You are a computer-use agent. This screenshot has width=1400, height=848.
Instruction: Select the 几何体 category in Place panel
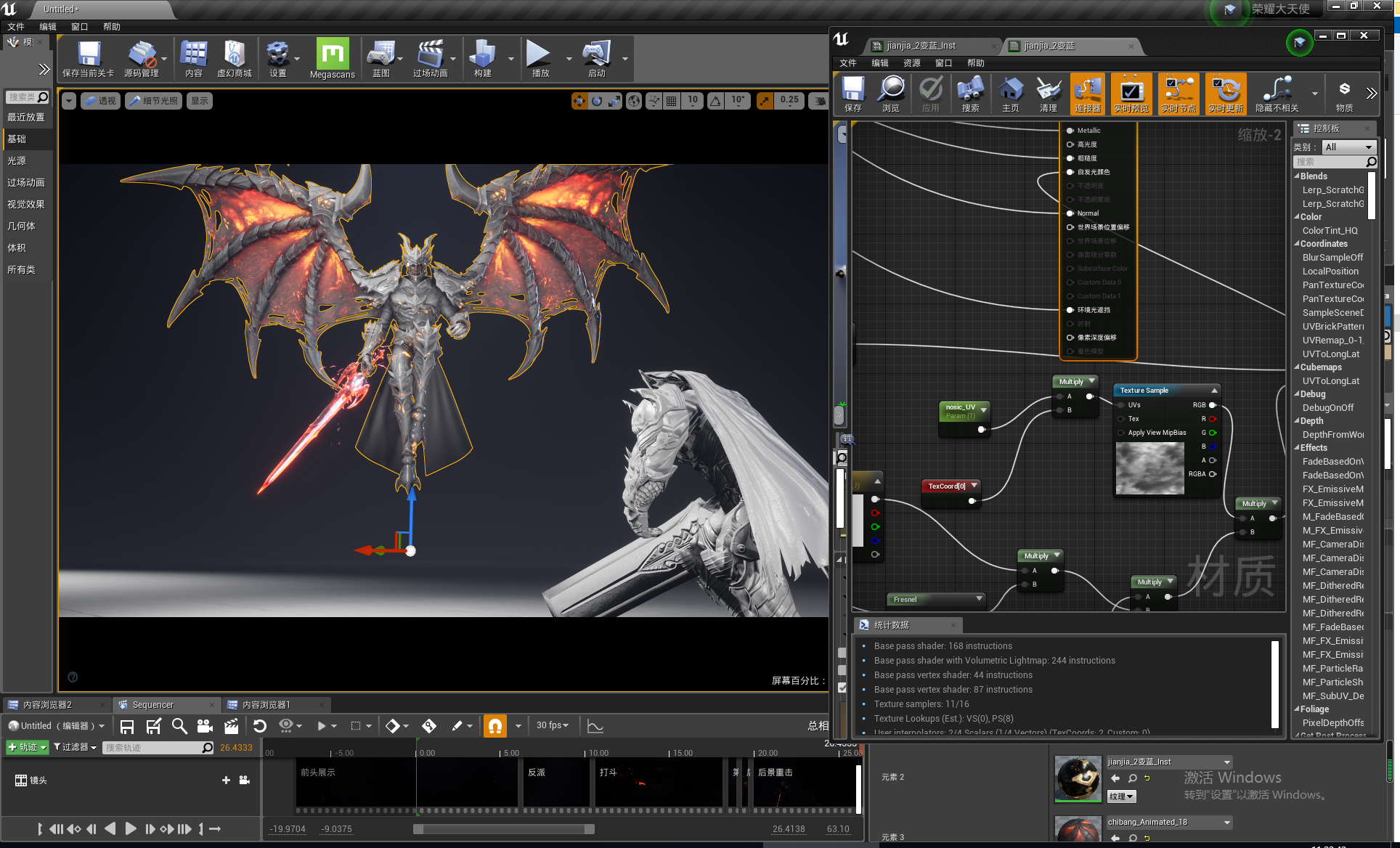pyautogui.click(x=28, y=227)
